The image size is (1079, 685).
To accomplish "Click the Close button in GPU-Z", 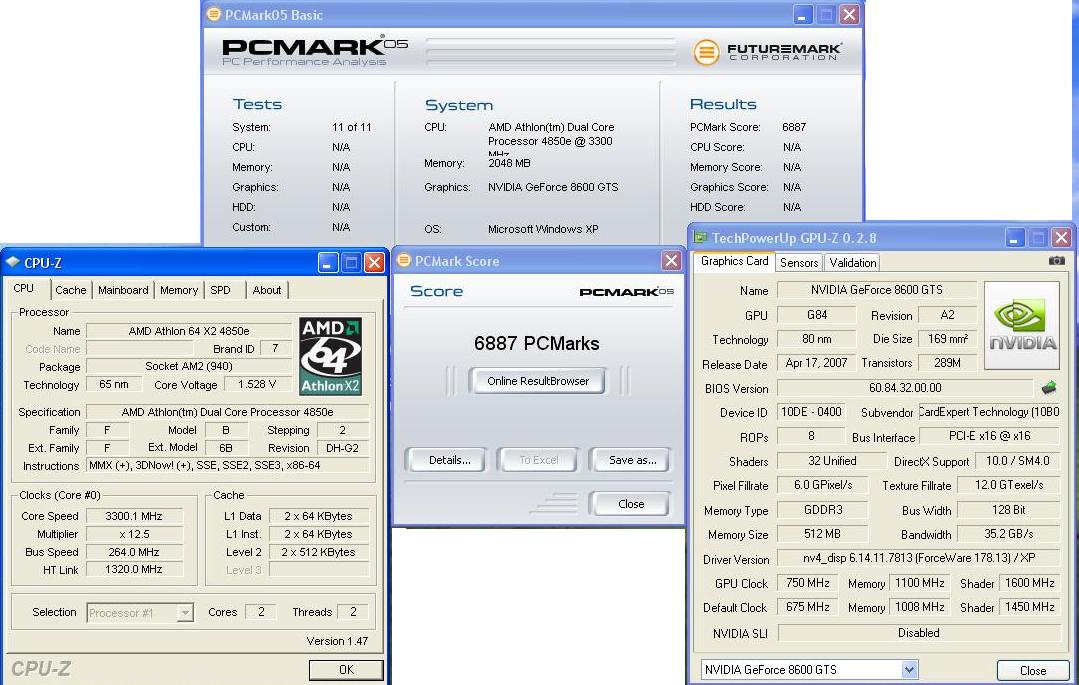I will point(1033,670).
